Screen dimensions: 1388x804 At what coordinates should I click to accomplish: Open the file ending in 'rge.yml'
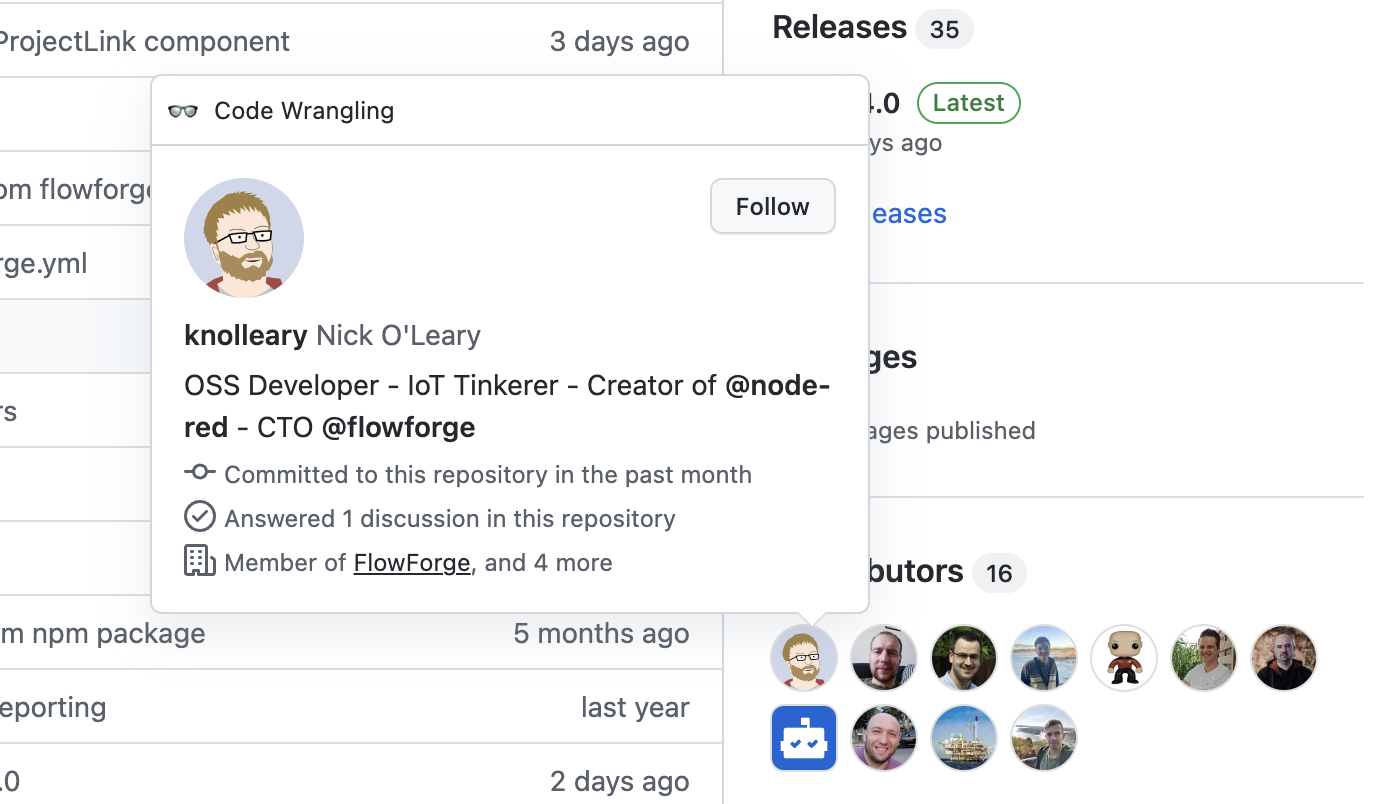click(44, 264)
